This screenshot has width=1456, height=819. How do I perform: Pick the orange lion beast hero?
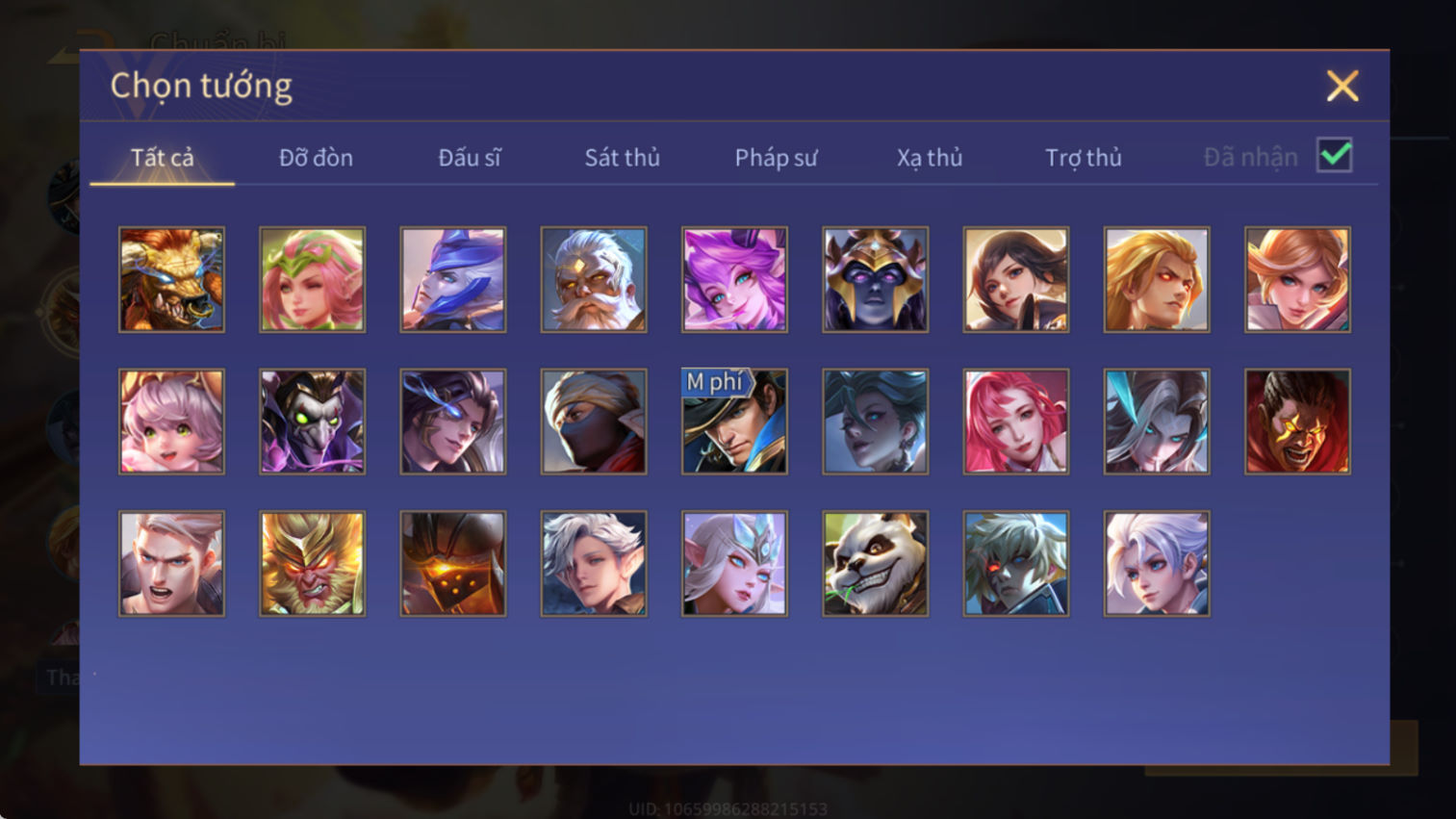171,280
